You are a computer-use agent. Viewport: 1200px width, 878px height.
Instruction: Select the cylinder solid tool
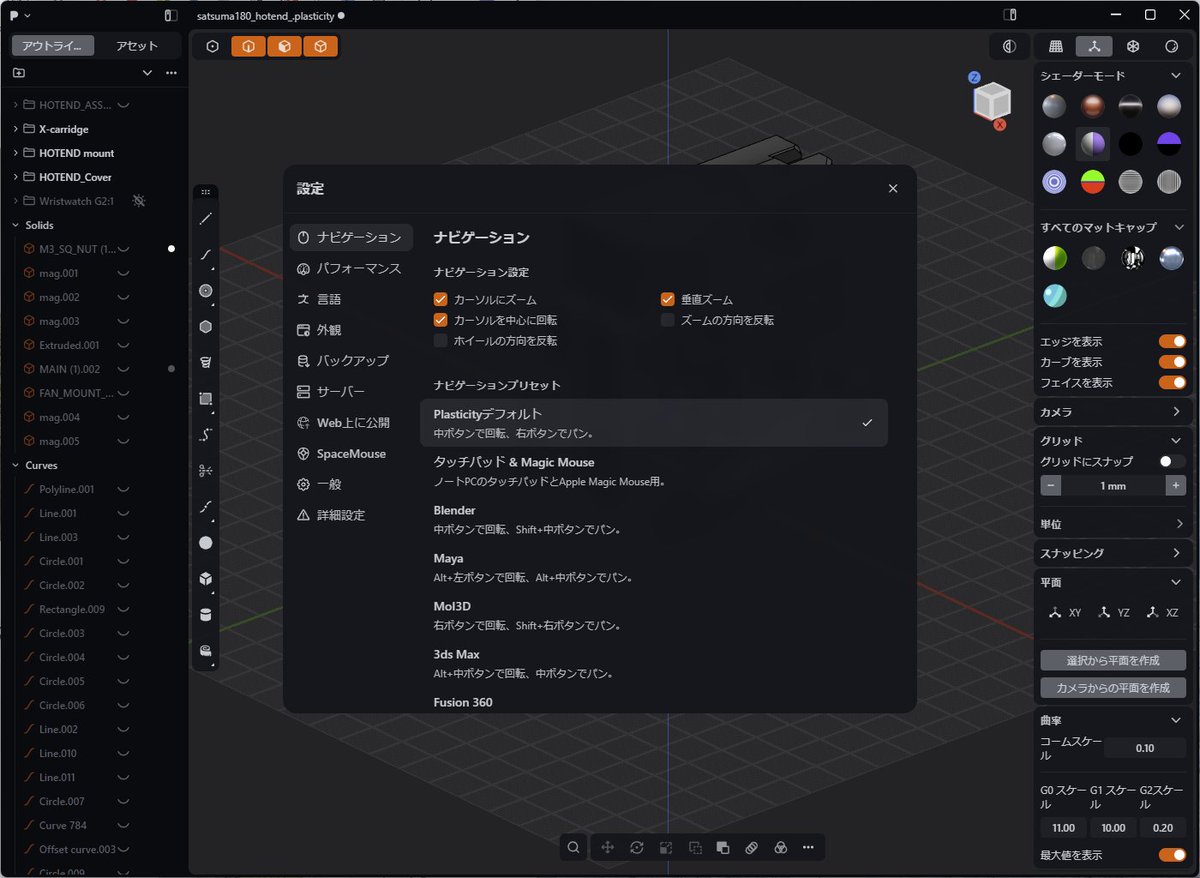coord(206,614)
